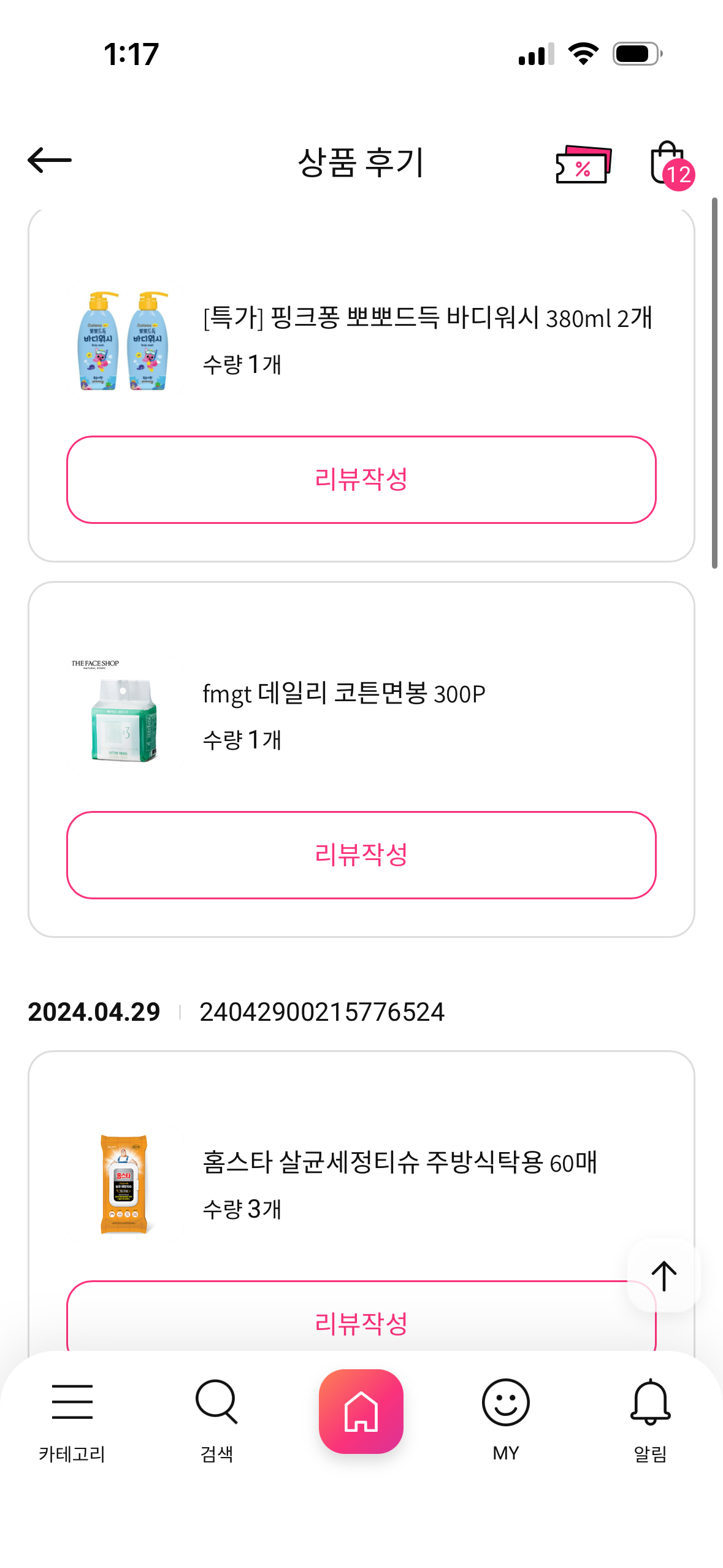Write review for 홈스타 살균세정티슈
This screenshot has height=1568, width=723.
[361, 1323]
